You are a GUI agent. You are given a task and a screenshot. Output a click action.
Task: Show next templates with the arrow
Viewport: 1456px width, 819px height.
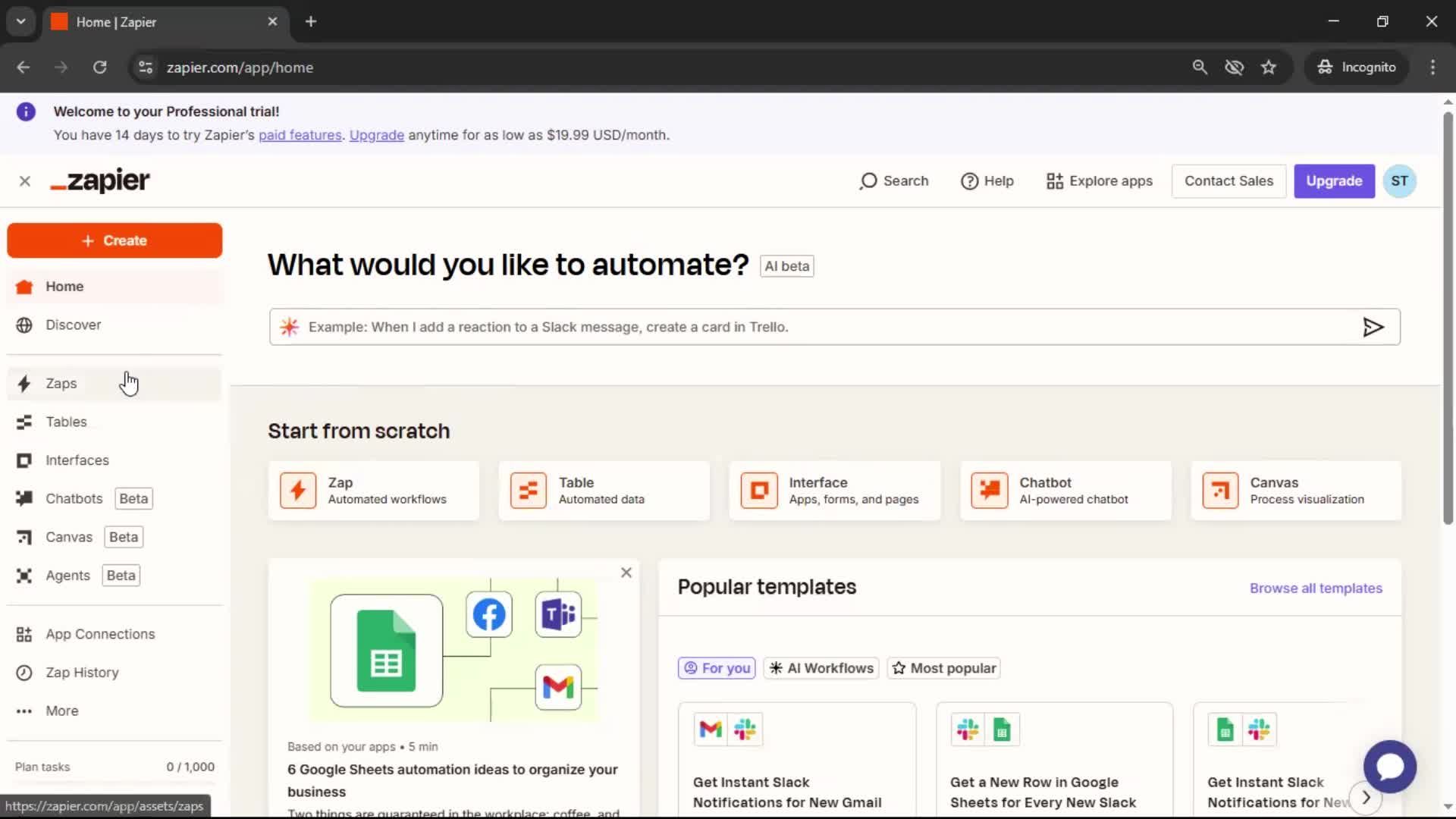pyautogui.click(x=1366, y=798)
